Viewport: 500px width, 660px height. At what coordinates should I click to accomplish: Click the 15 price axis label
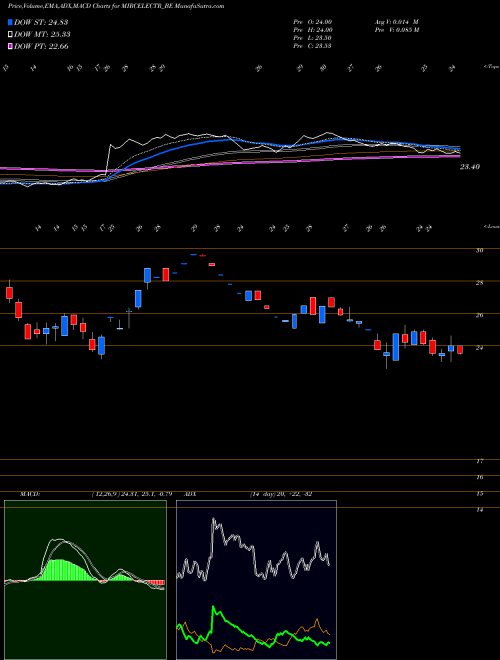coord(479,494)
